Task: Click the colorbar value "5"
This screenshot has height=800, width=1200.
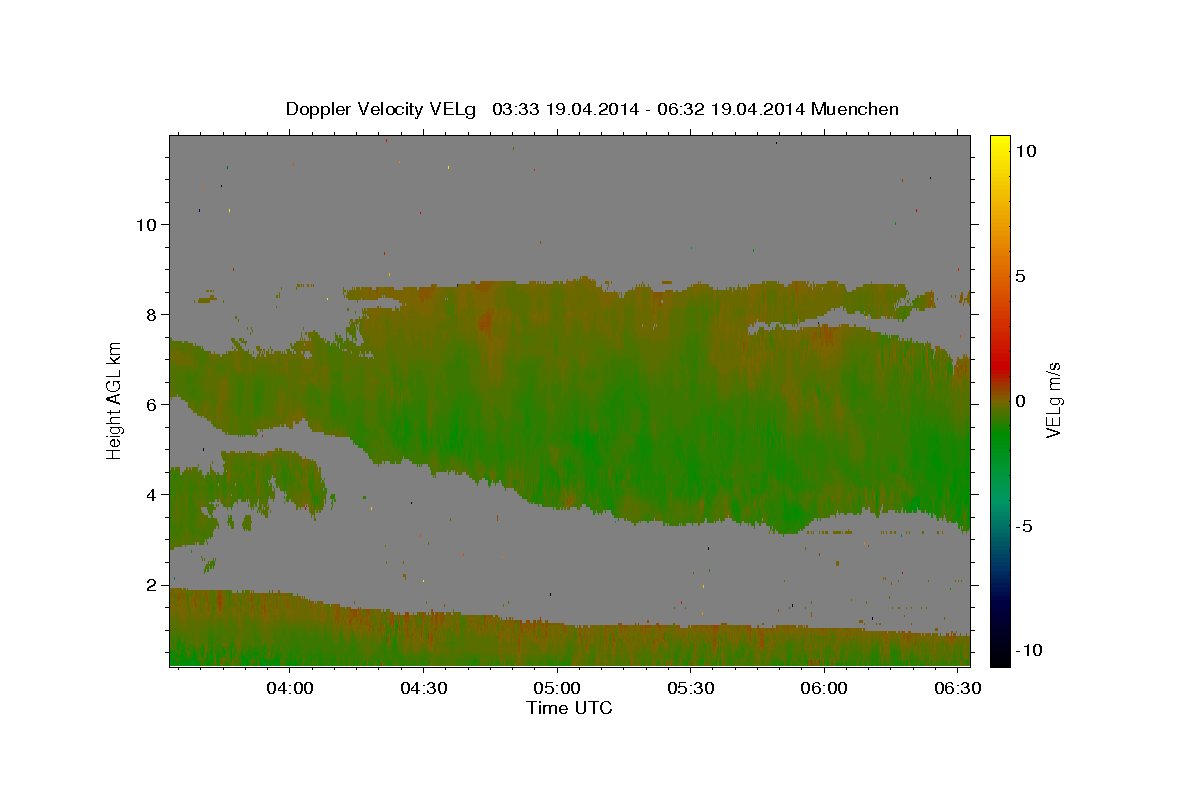Action: tap(1021, 276)
